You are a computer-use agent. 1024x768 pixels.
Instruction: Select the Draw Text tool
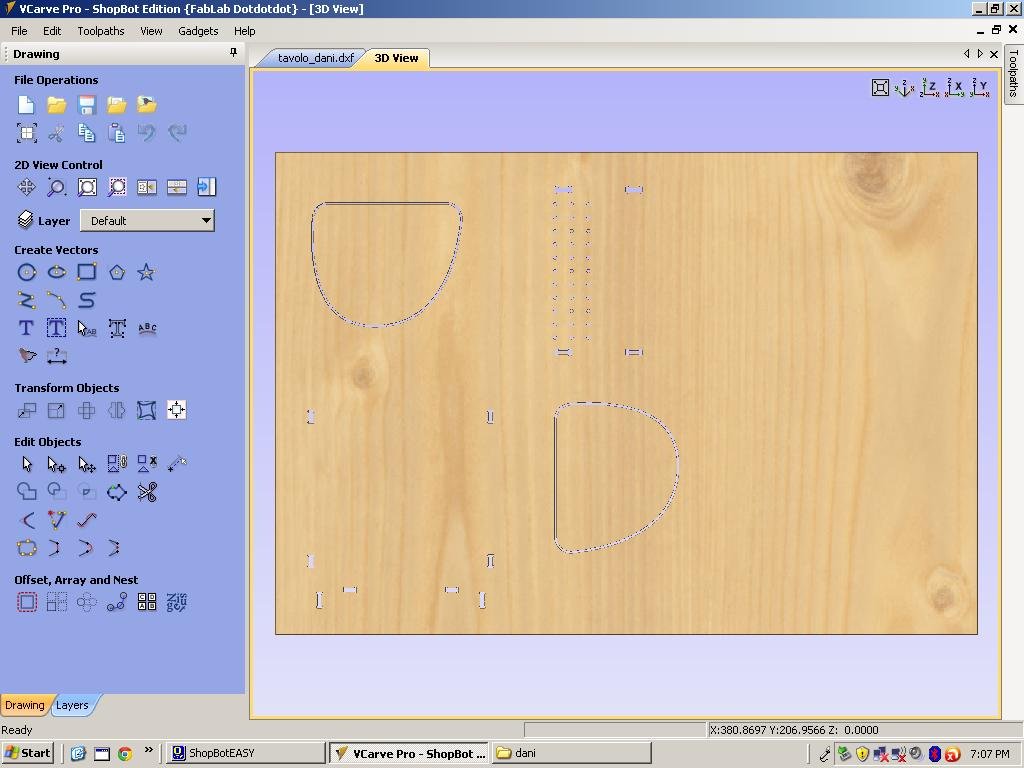(x=26, y=328)
